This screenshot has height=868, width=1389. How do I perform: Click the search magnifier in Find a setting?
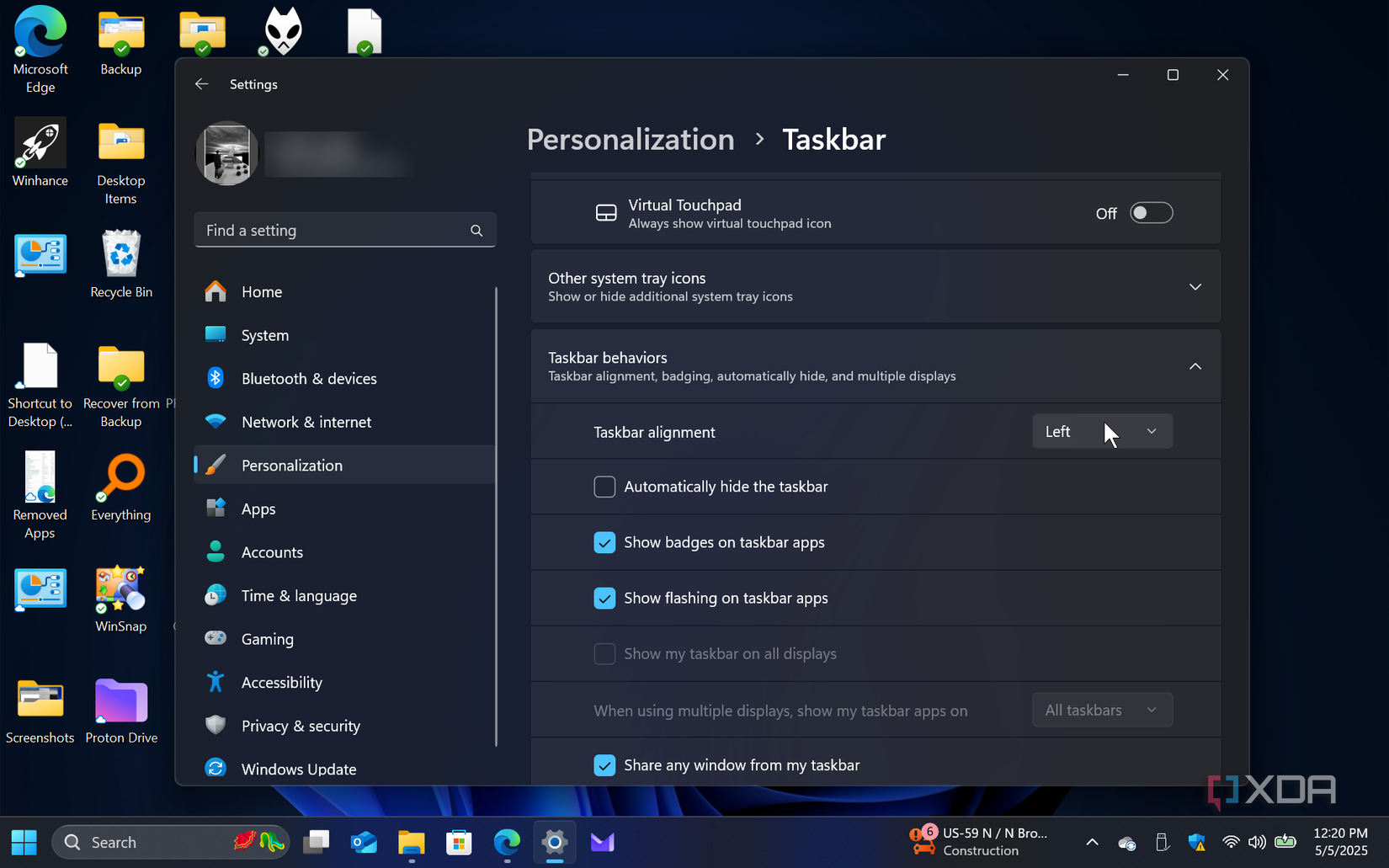(x=476, y=231)
